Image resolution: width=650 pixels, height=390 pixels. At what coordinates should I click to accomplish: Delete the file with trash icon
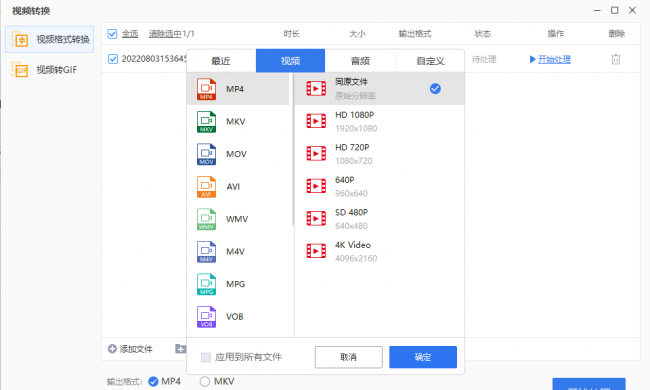pos(616,59)
